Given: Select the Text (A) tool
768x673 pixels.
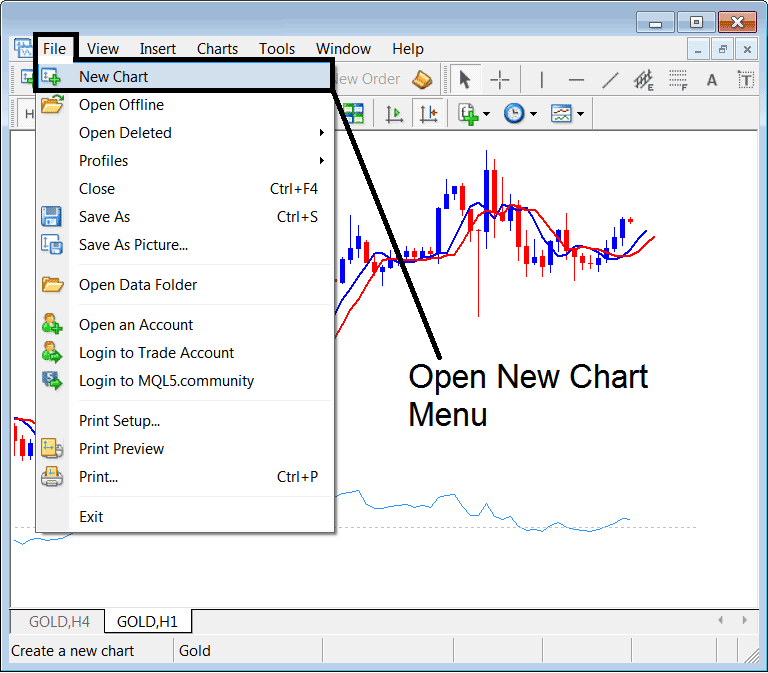Looking at the screenshot, I should [x=712, y=79].
